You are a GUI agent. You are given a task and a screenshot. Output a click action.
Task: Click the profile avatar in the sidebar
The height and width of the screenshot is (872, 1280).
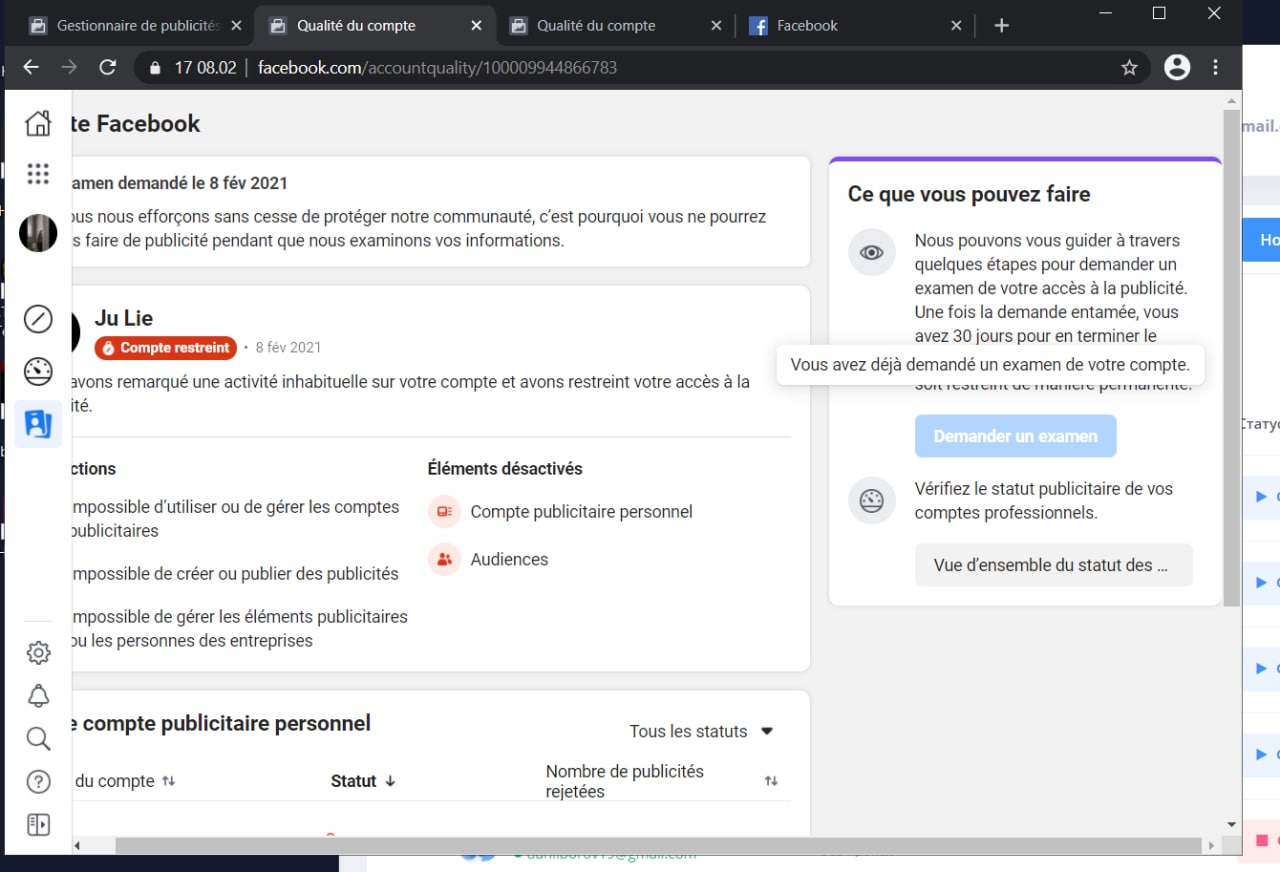tap(38, 233)
